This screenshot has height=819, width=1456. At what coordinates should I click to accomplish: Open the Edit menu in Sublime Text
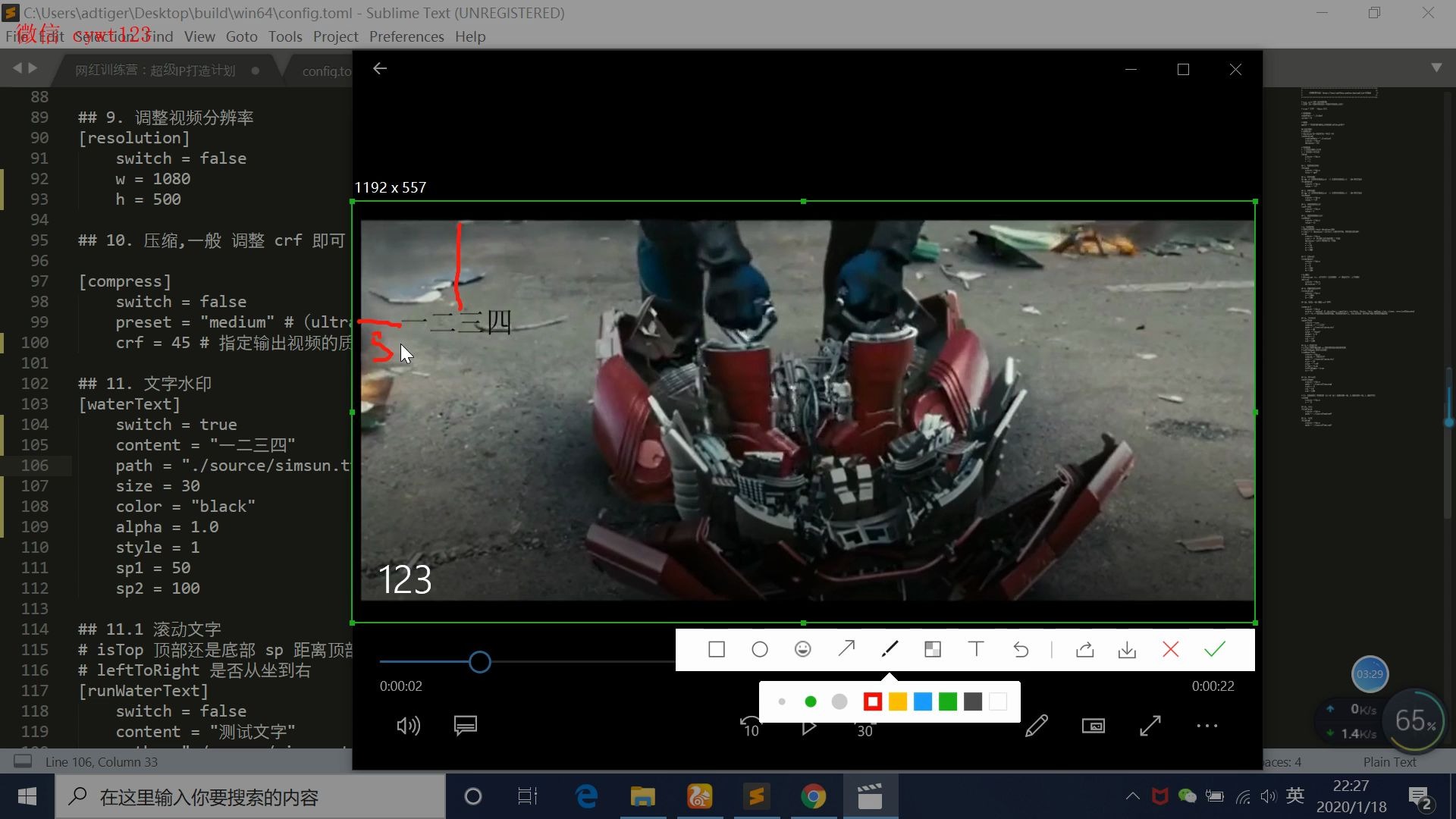51,36
